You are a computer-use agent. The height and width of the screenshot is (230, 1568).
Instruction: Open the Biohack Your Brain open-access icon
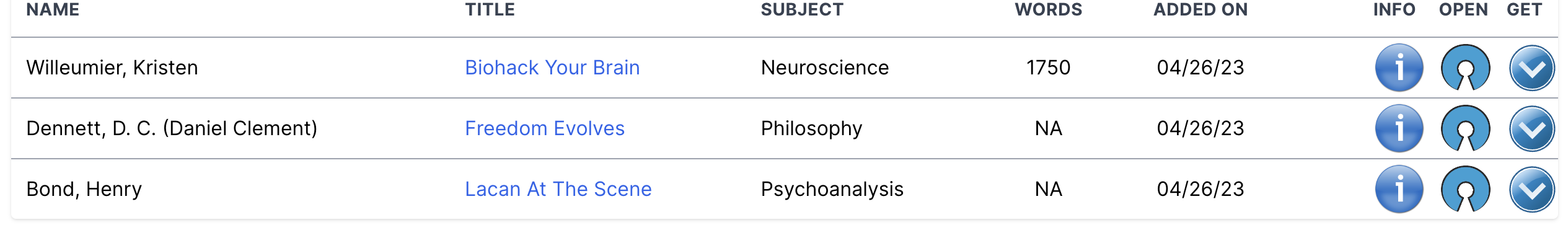(x=1465, y=68)
